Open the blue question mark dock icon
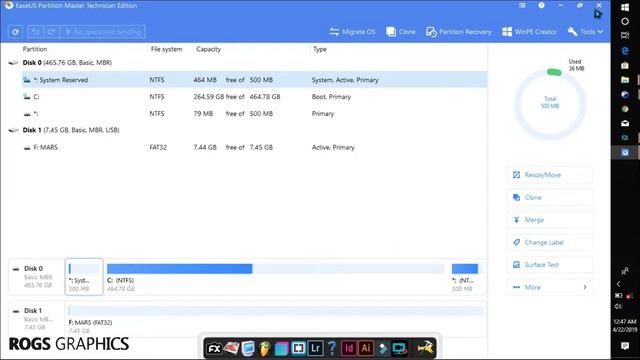This screenshot has width=640, height=360. point(332,349)
